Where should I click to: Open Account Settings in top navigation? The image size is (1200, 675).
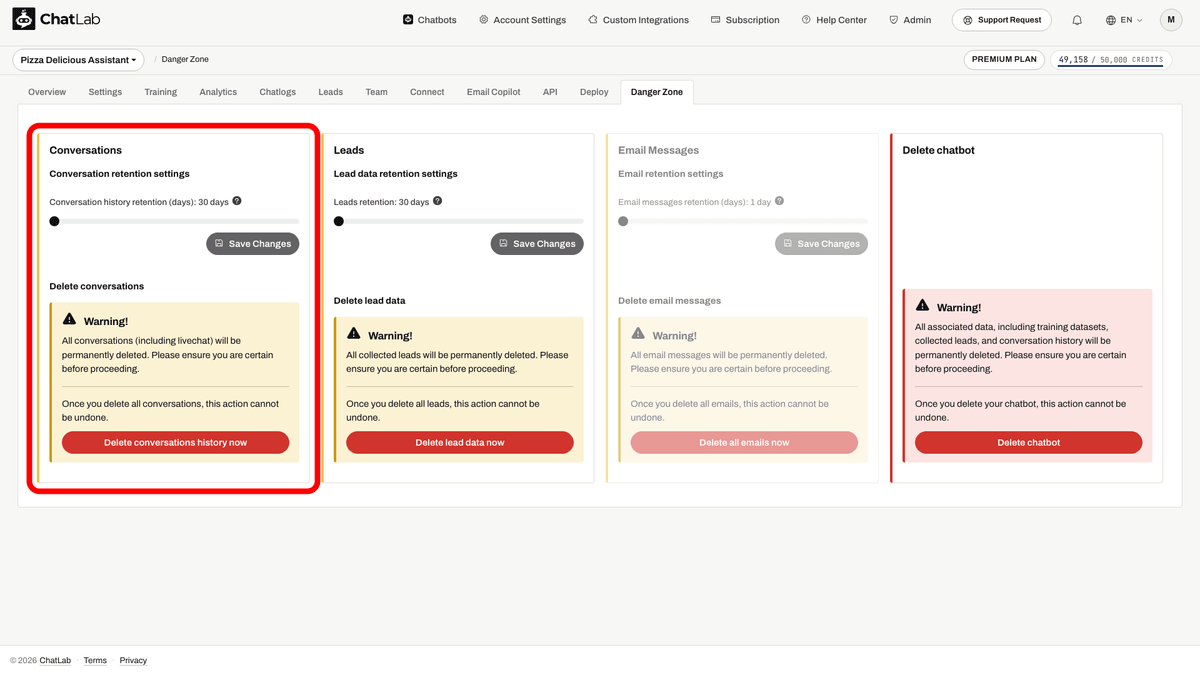click(x=522, y=20)
